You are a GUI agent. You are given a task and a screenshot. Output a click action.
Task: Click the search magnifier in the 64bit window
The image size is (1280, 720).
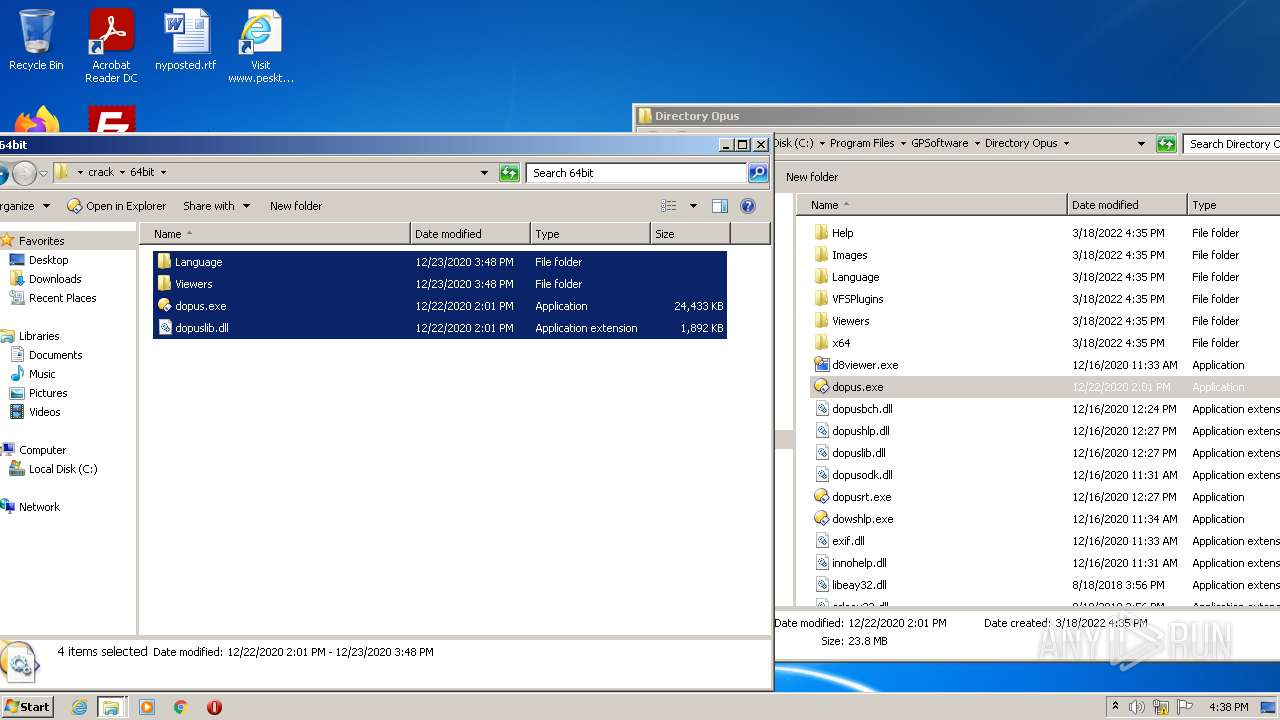(758, 173)
